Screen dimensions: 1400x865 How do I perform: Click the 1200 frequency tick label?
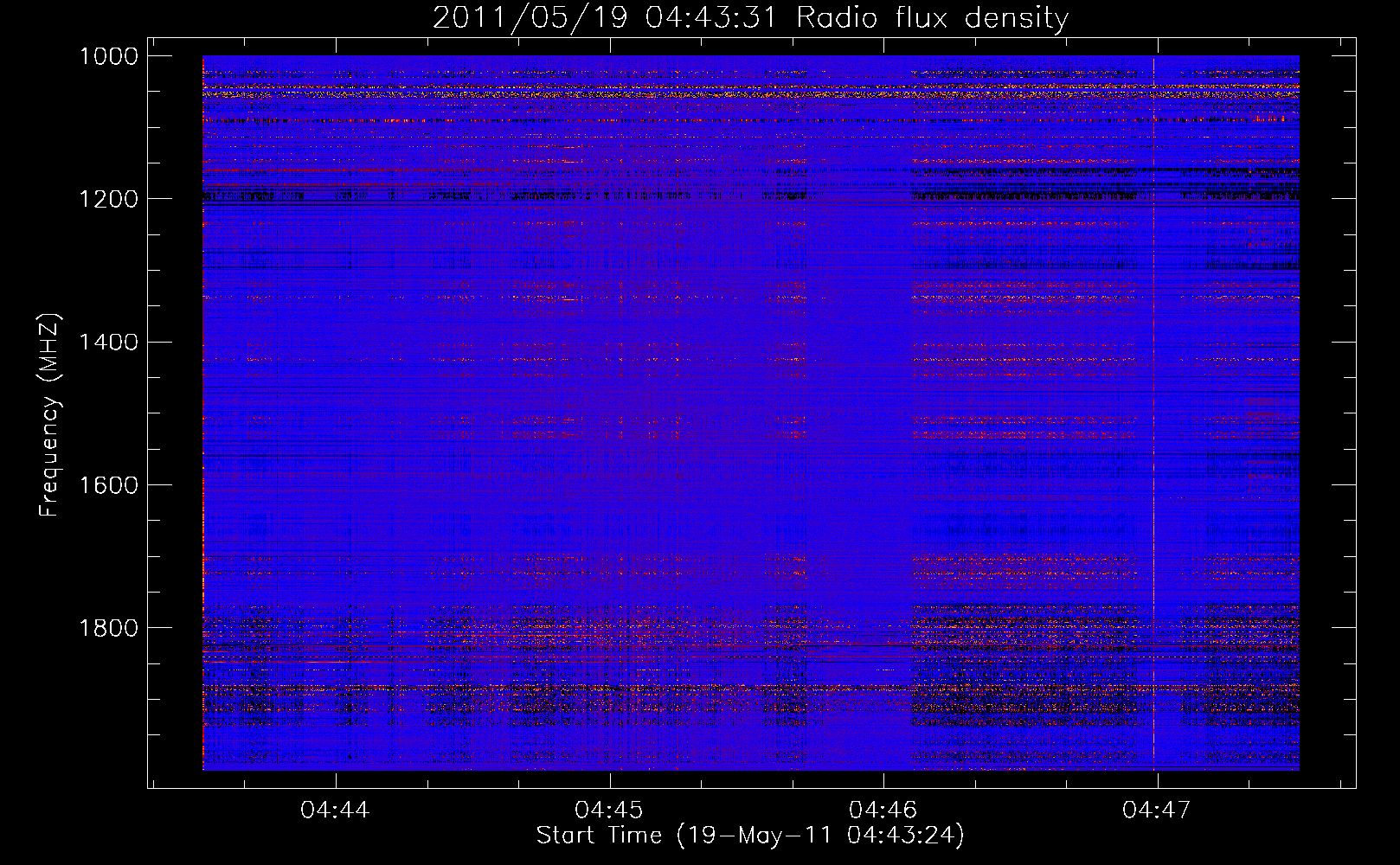(109, 199)
